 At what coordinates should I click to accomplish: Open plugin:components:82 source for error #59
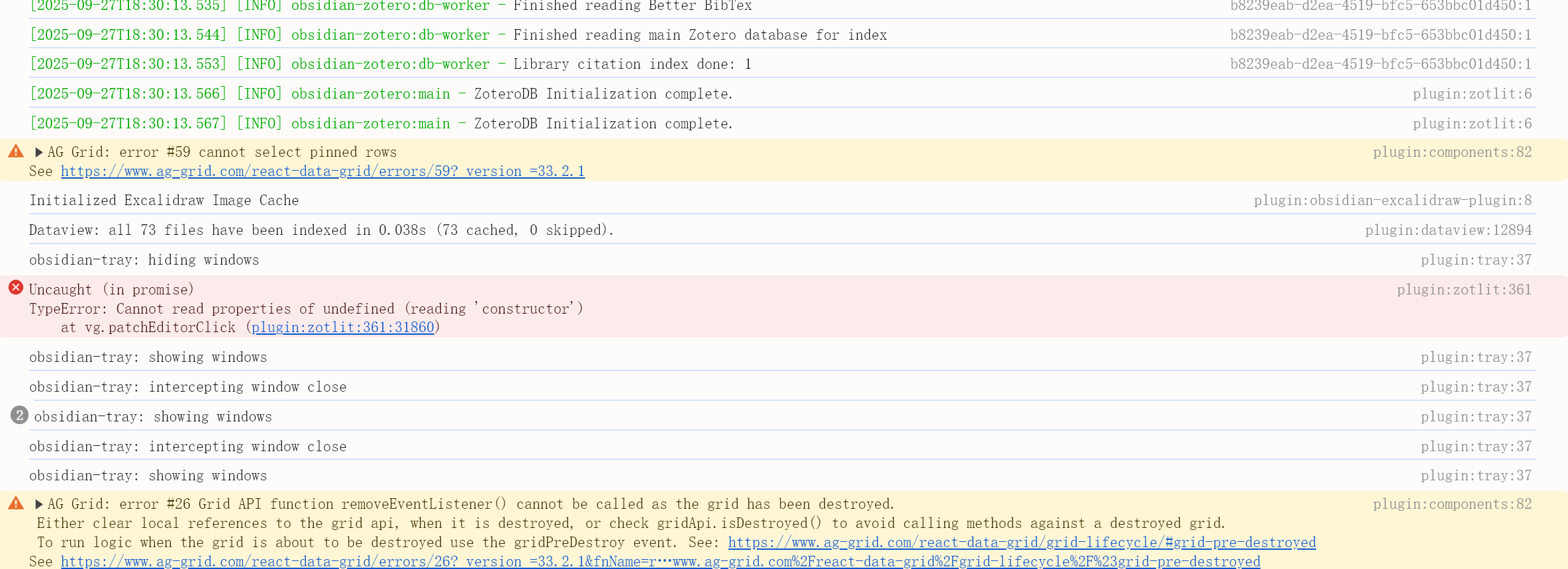(x=1452, y=152)
